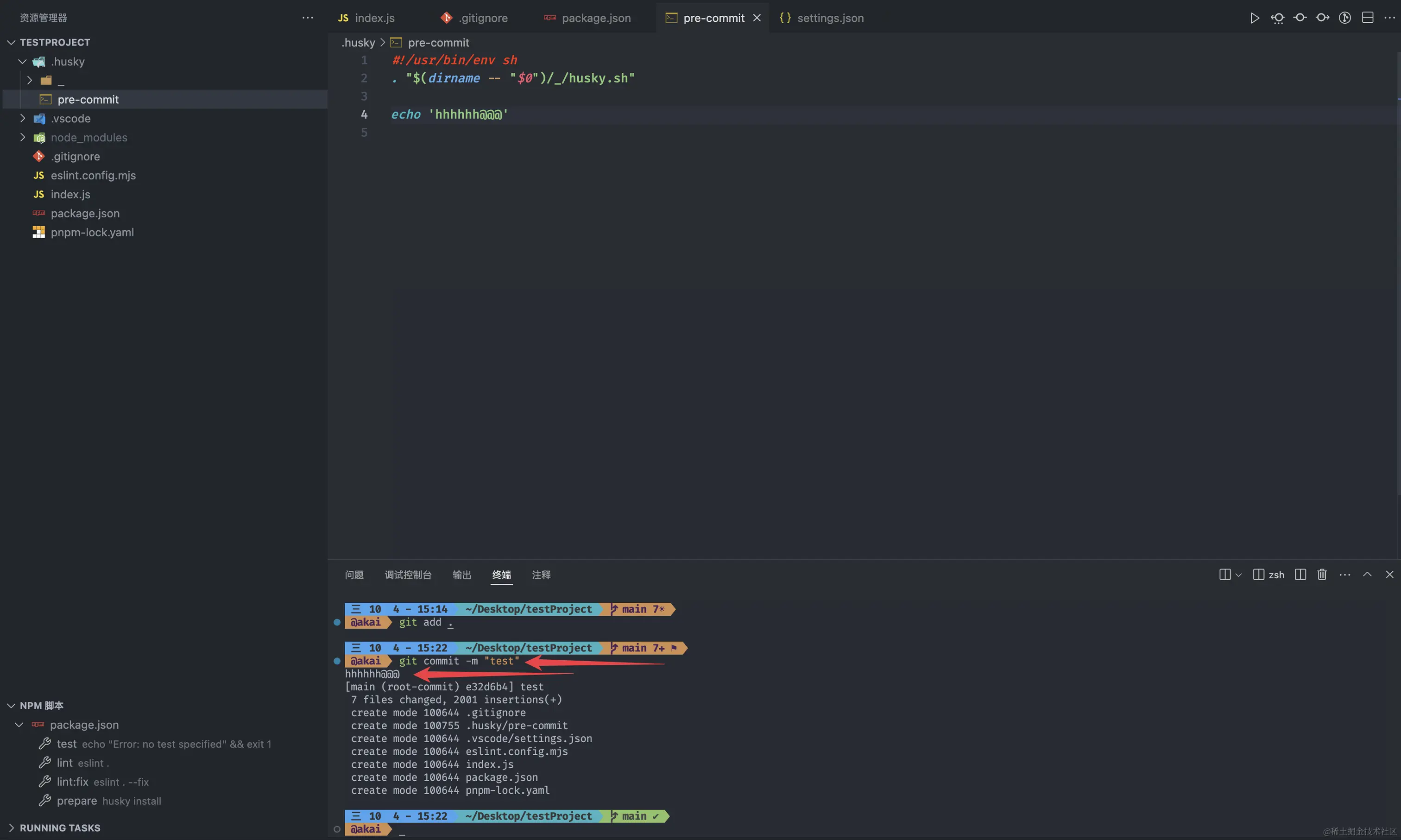This screenshot has width=1401, height=840.
Task: Click the .husky breadcrumb segment
Action: click(358, 43)
